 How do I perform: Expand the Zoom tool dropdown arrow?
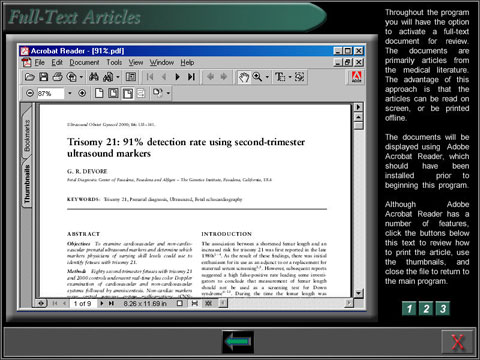[x=267, y=77]
